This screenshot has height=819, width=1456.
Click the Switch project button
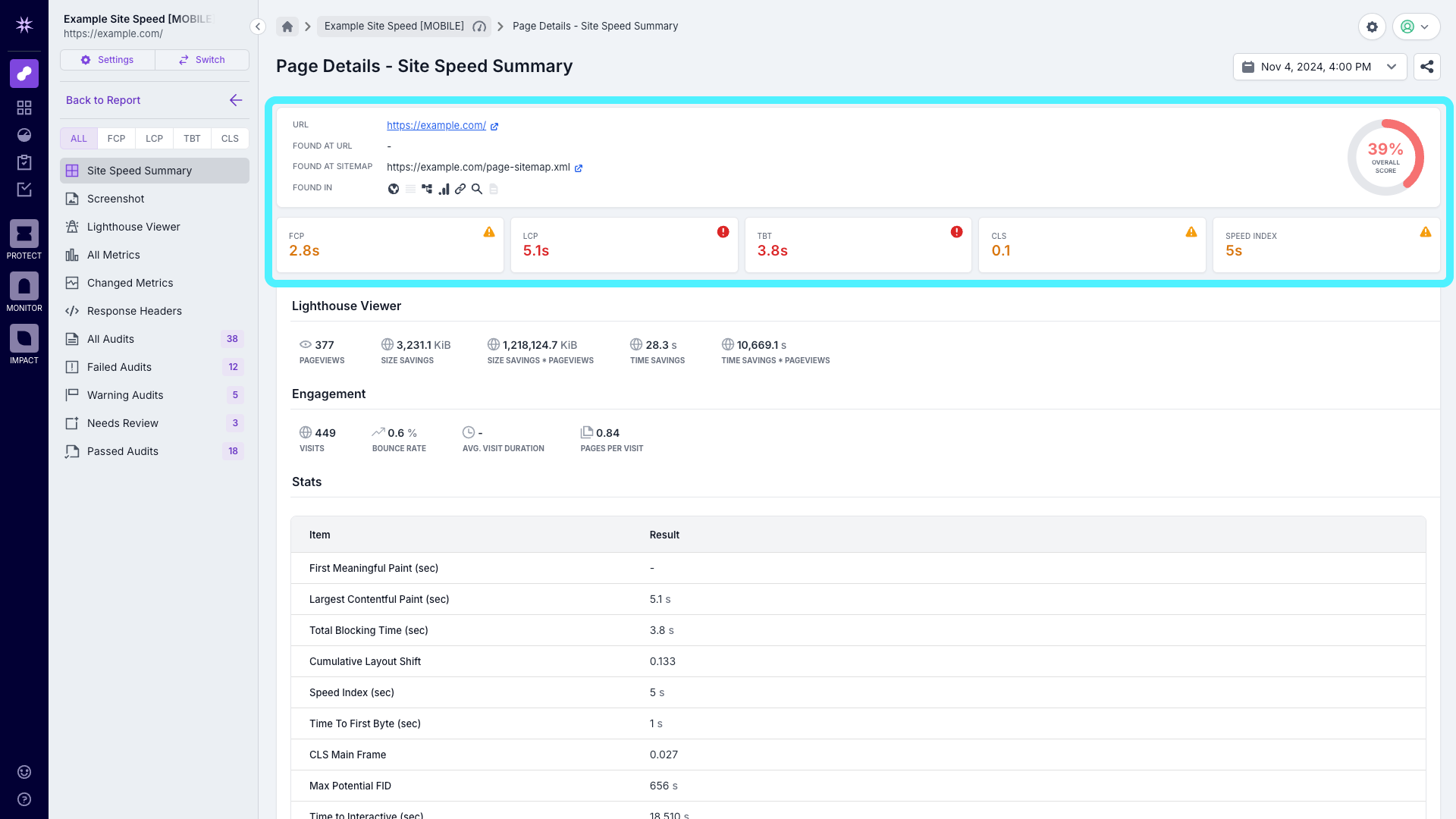[202, 60]
